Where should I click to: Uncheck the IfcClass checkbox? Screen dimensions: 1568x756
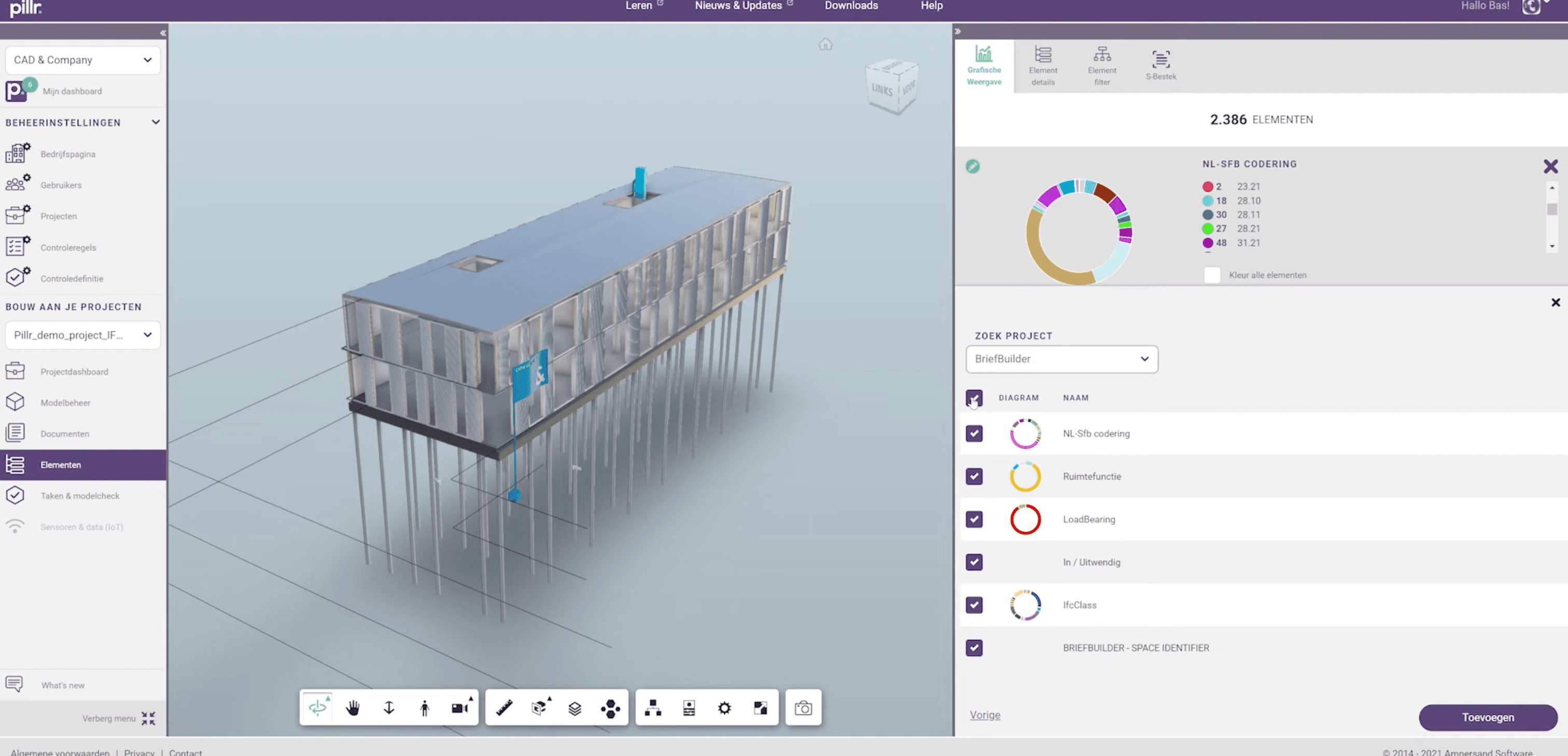974,605
